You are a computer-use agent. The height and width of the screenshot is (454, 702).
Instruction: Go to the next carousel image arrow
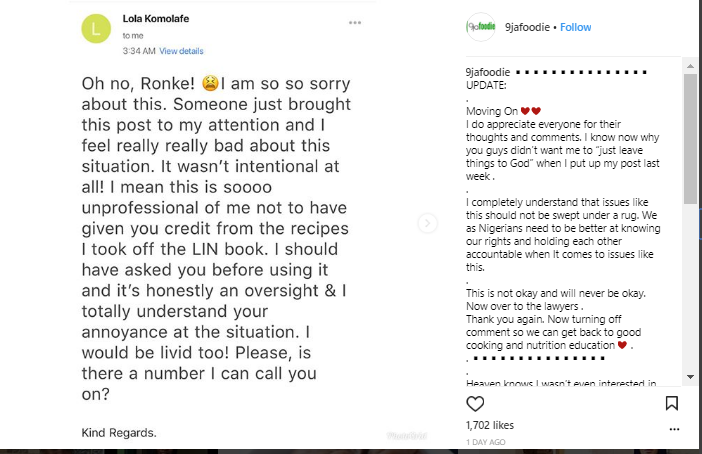[x=428, y=223]
